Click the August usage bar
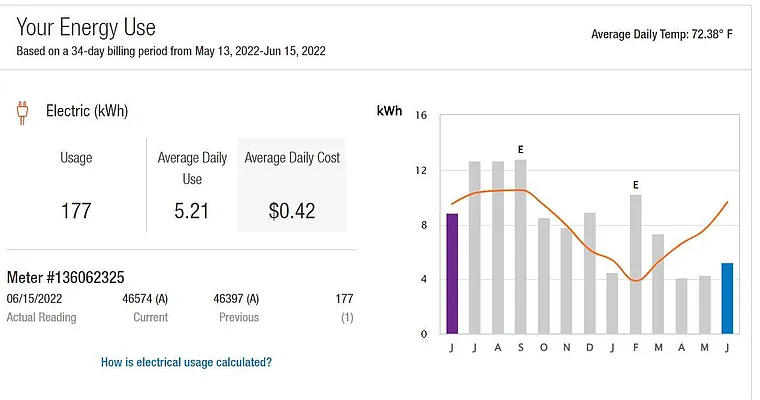760x400 pixels. click(x=497, y=247)
